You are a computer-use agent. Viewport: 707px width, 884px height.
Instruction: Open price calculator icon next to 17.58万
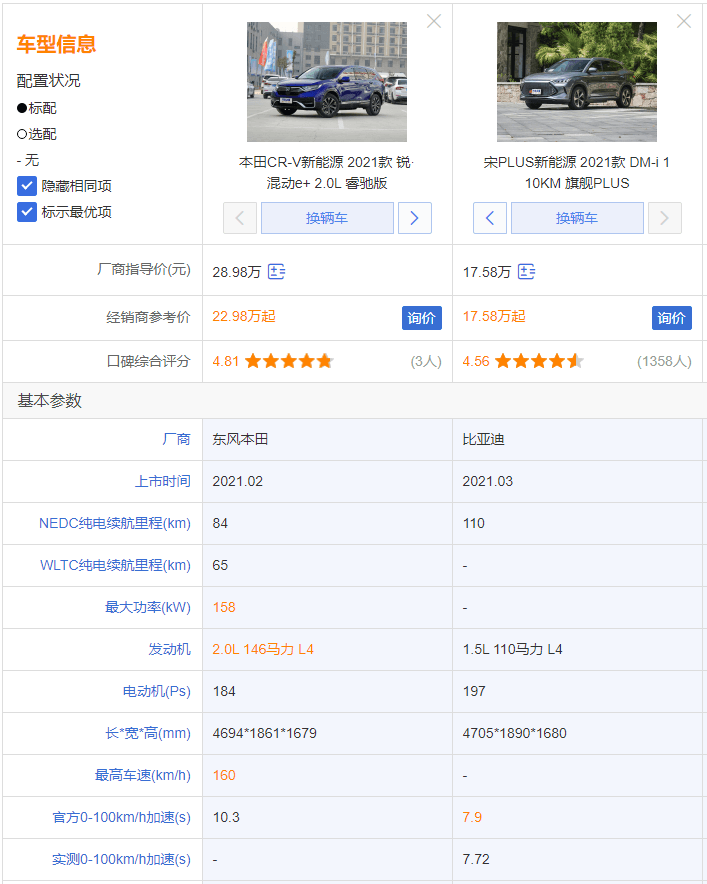pyautogui.click(x=526, y=272)
